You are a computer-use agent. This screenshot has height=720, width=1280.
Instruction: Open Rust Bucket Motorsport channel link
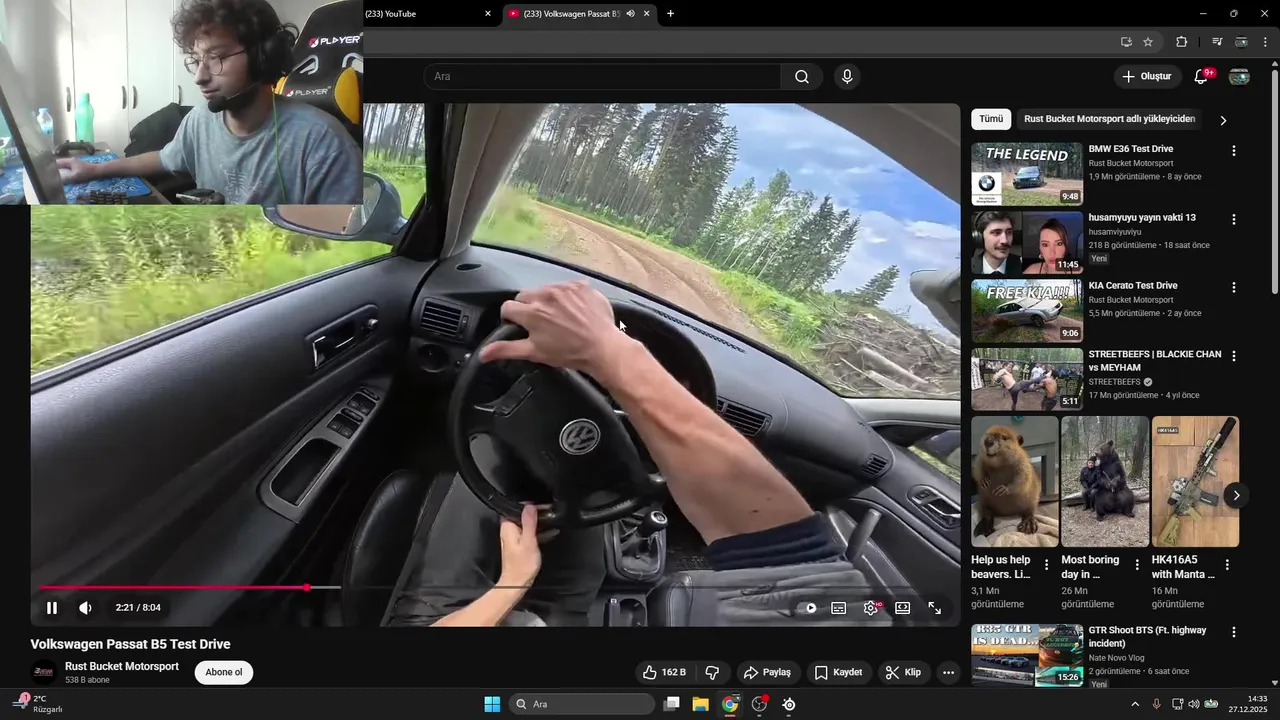coord(122,666)
